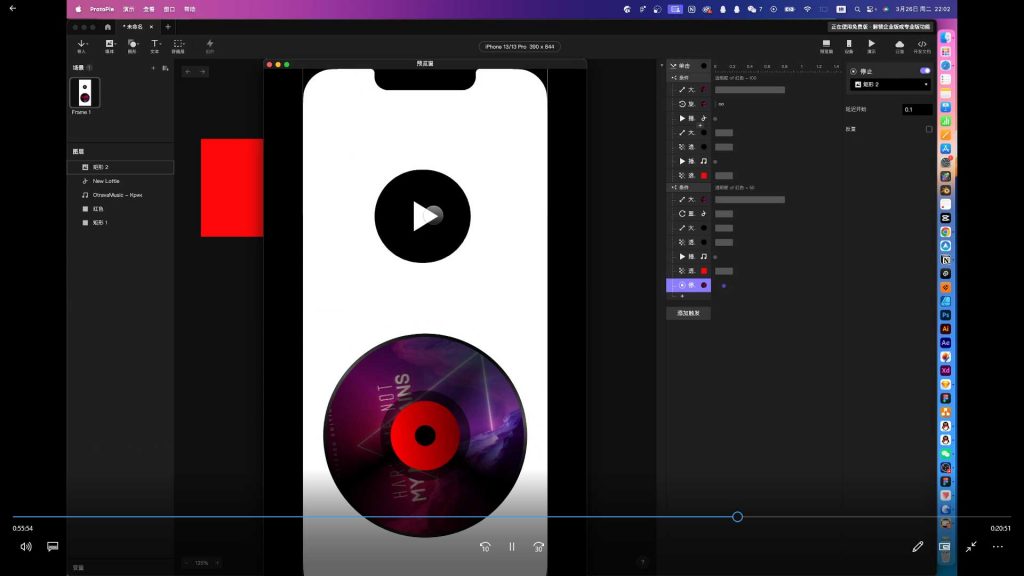Check the checkbox in response properties panel
The width and height of the screenshot is (1024, 576).
click(929, 129)
